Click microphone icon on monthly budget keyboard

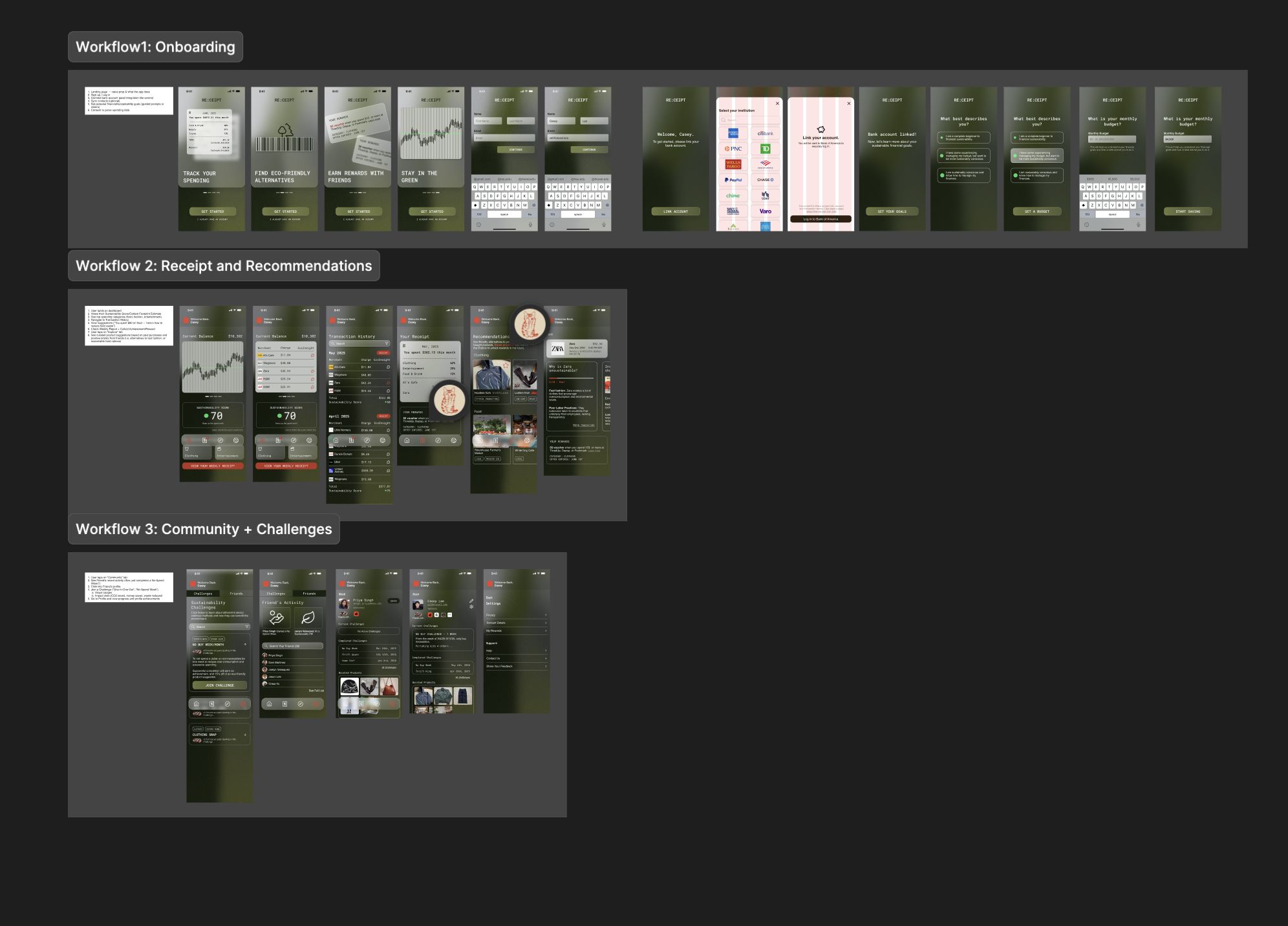[x=1138, y=225]
